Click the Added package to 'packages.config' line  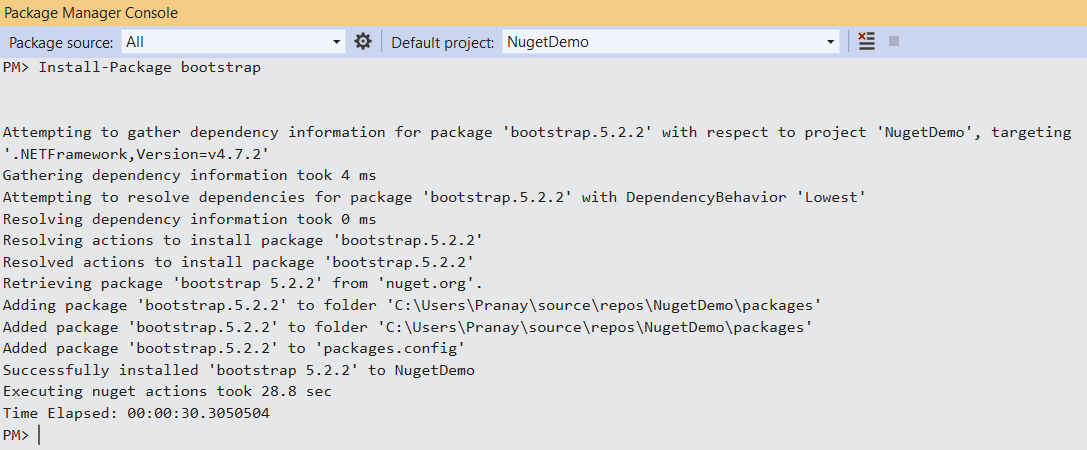tap(234, 348)
